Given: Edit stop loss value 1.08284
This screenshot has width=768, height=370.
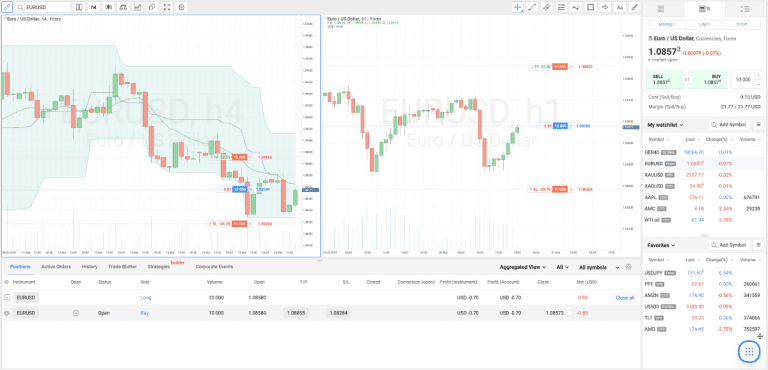Looking at the screenshot, I should [338, 313].
